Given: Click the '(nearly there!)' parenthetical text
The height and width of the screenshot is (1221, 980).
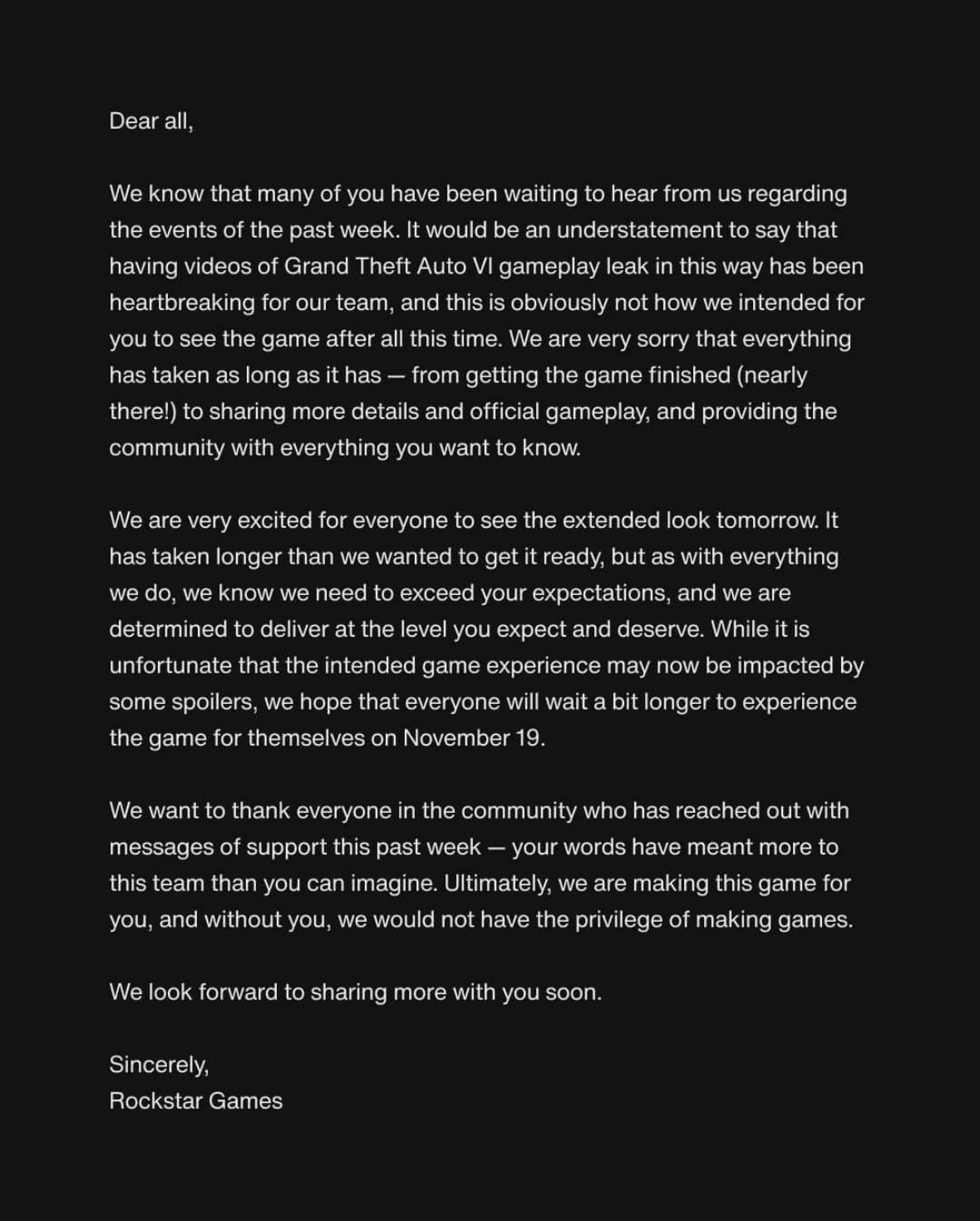Looking at the screenshot, I should [458, 393].
